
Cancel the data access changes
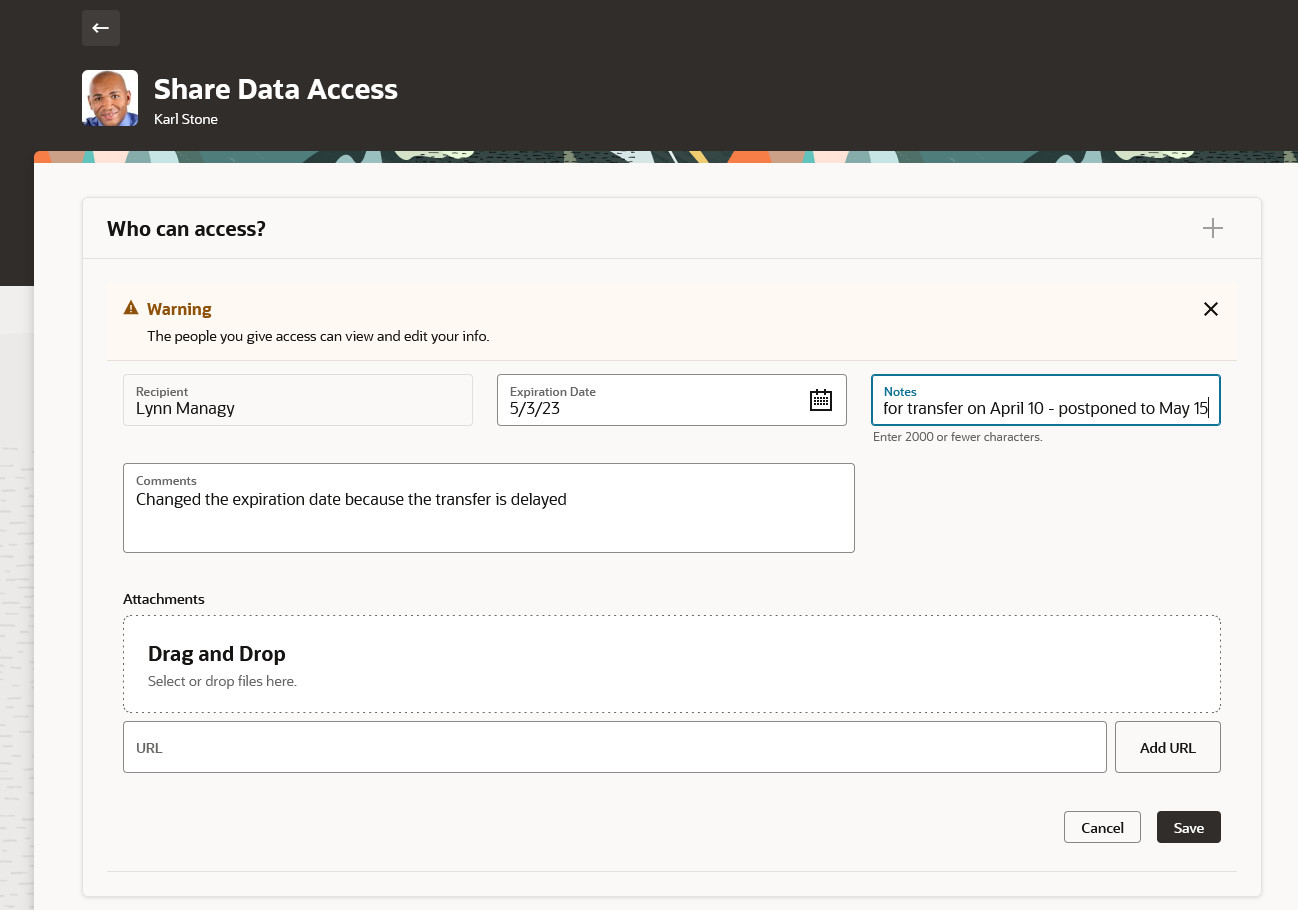[x=1102, y=827]
